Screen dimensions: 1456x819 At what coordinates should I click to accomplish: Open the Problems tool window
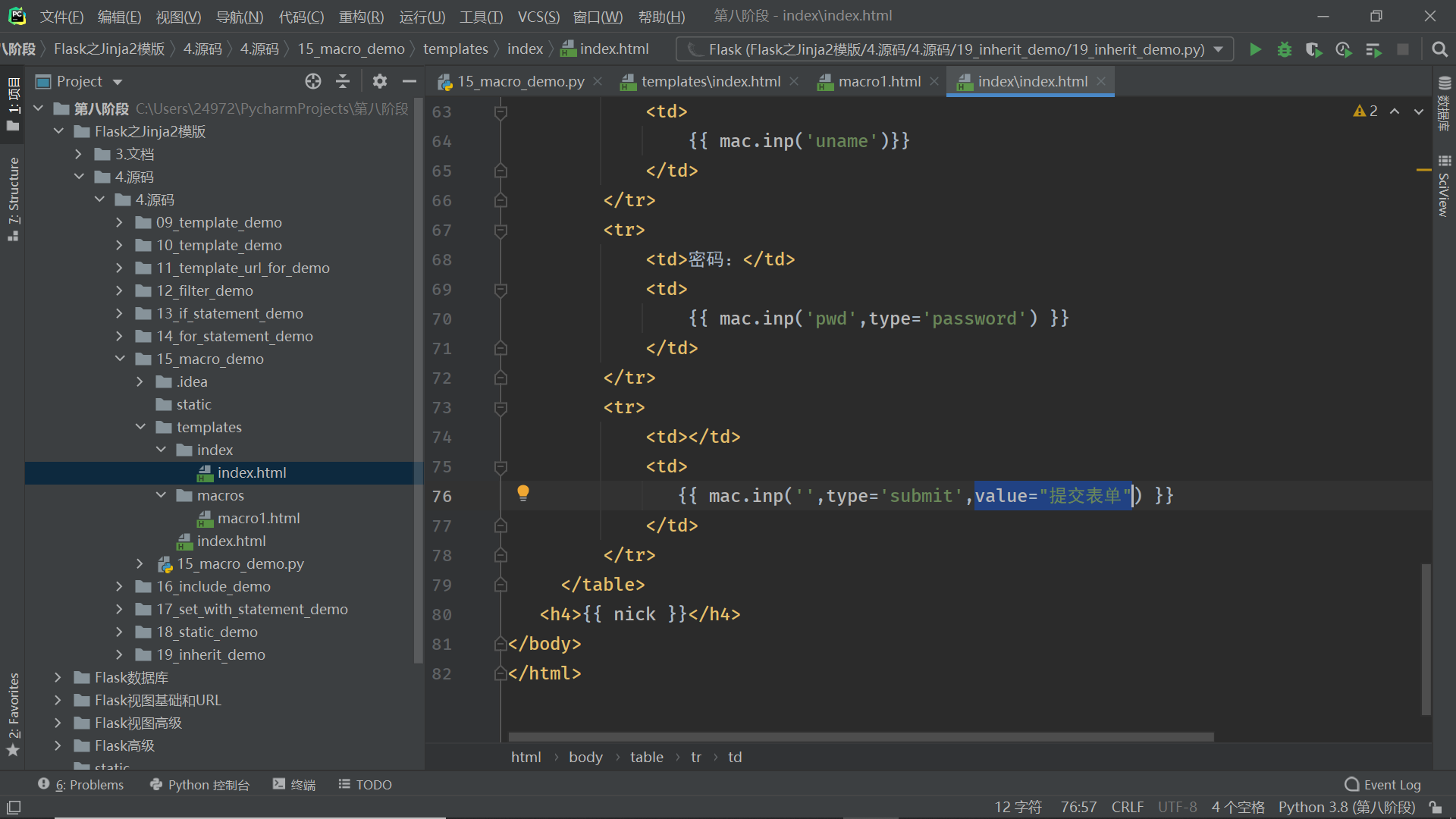(x=81, y=785)
